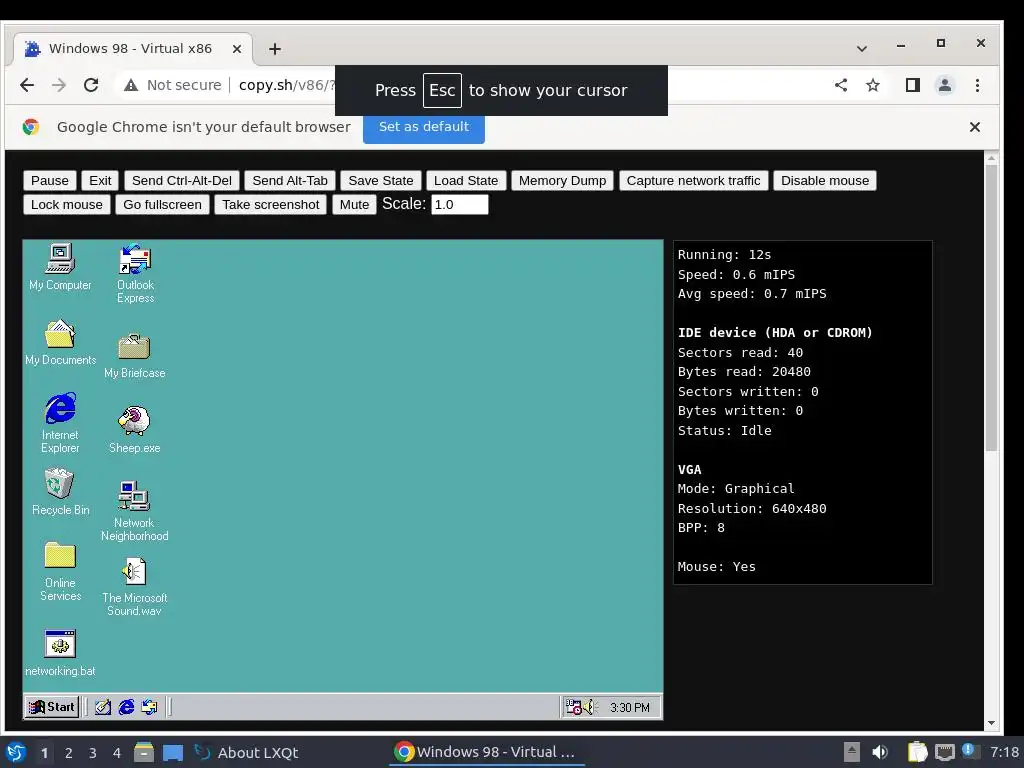Switch to virtual desktop 2

tap(69, 753)
